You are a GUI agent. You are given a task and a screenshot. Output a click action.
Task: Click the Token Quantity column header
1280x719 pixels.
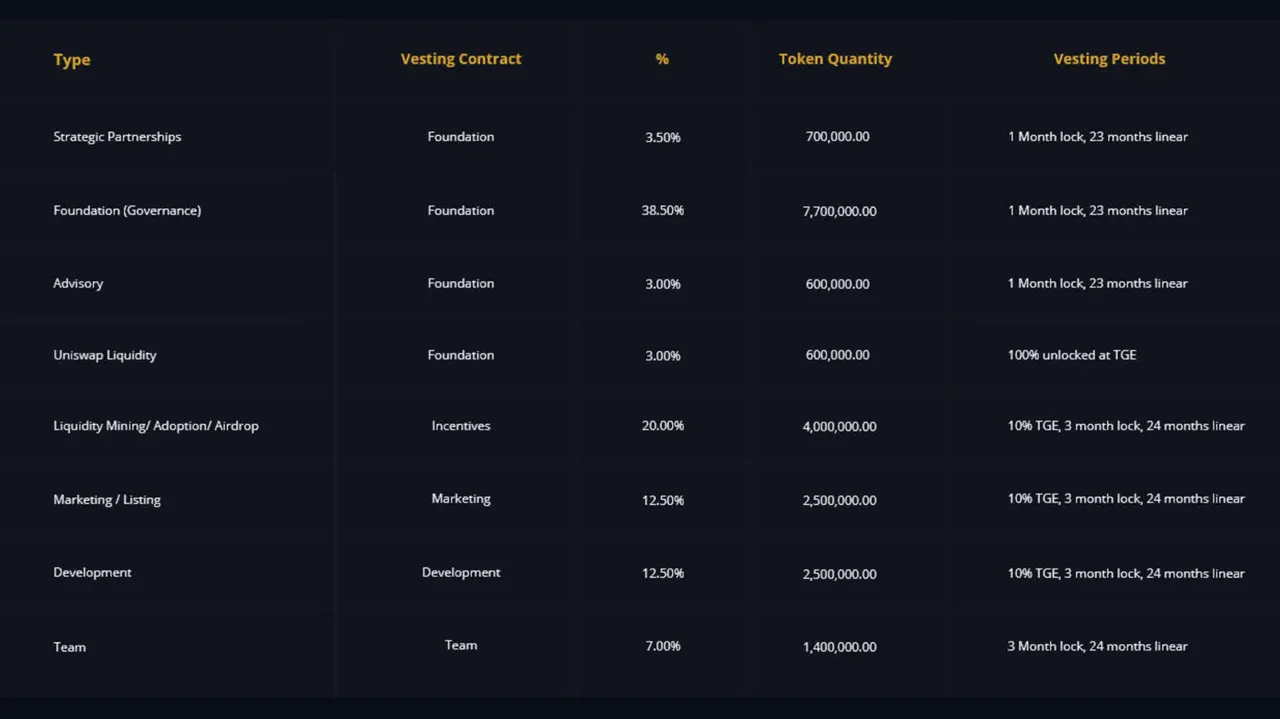click(x=835, y=59)
